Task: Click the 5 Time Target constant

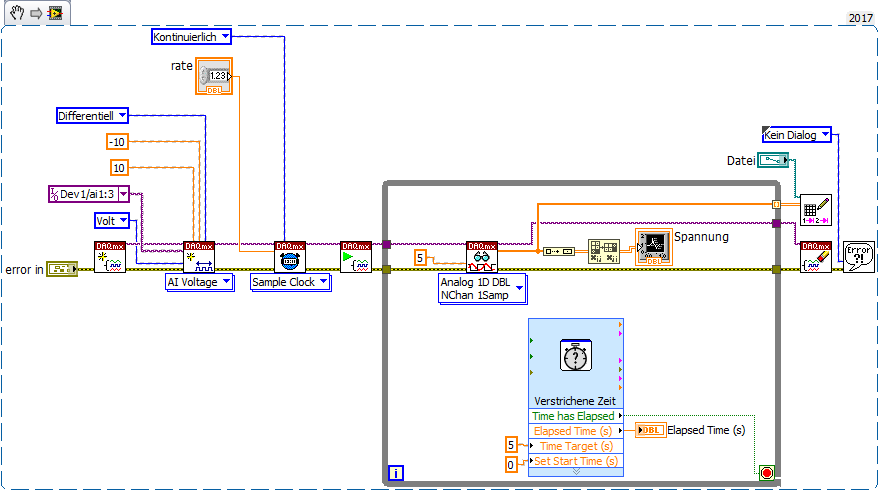Action: tap(511, 445)
